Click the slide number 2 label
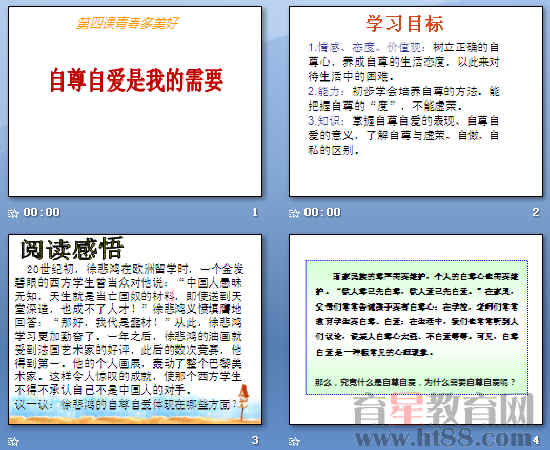The height and width of the screenshot is (450, 550). point(536,212)
